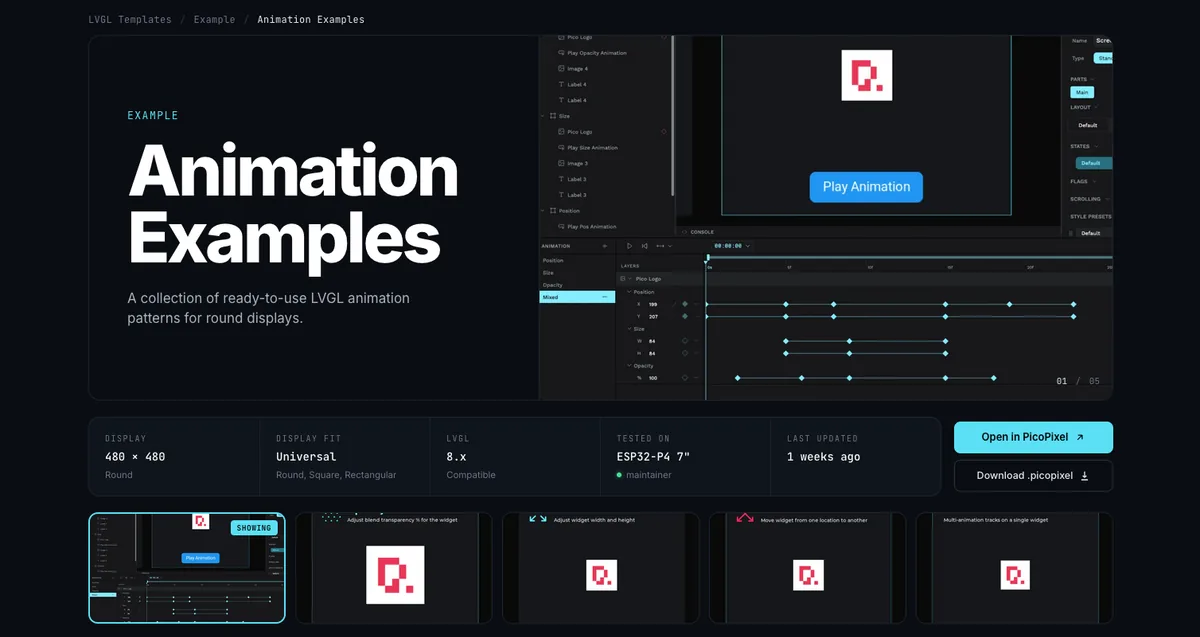This screenshot has height=637, width=1200.
Task: Click the widget tree vertical scrollbar
Action: click(x=673, y=118)
